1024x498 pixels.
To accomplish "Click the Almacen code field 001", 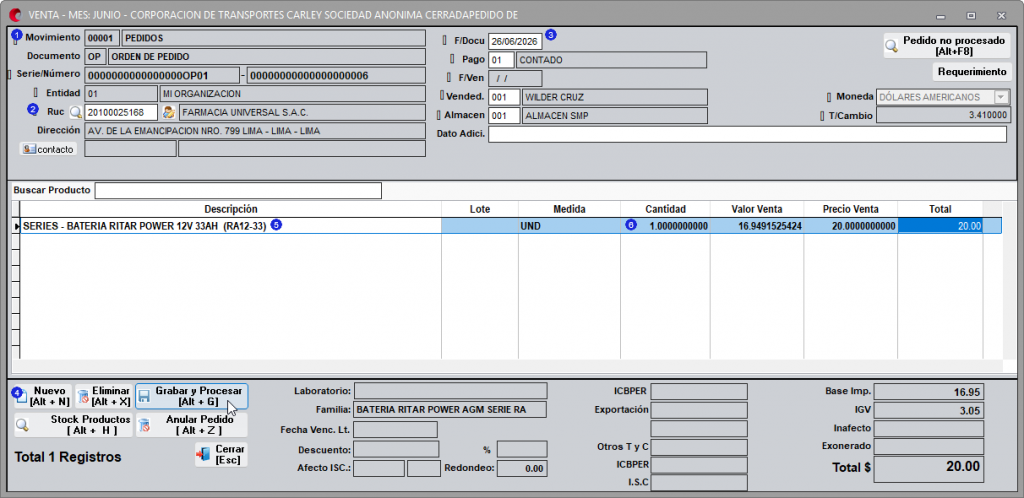I will pyautogui.click(x=504, y=116).
